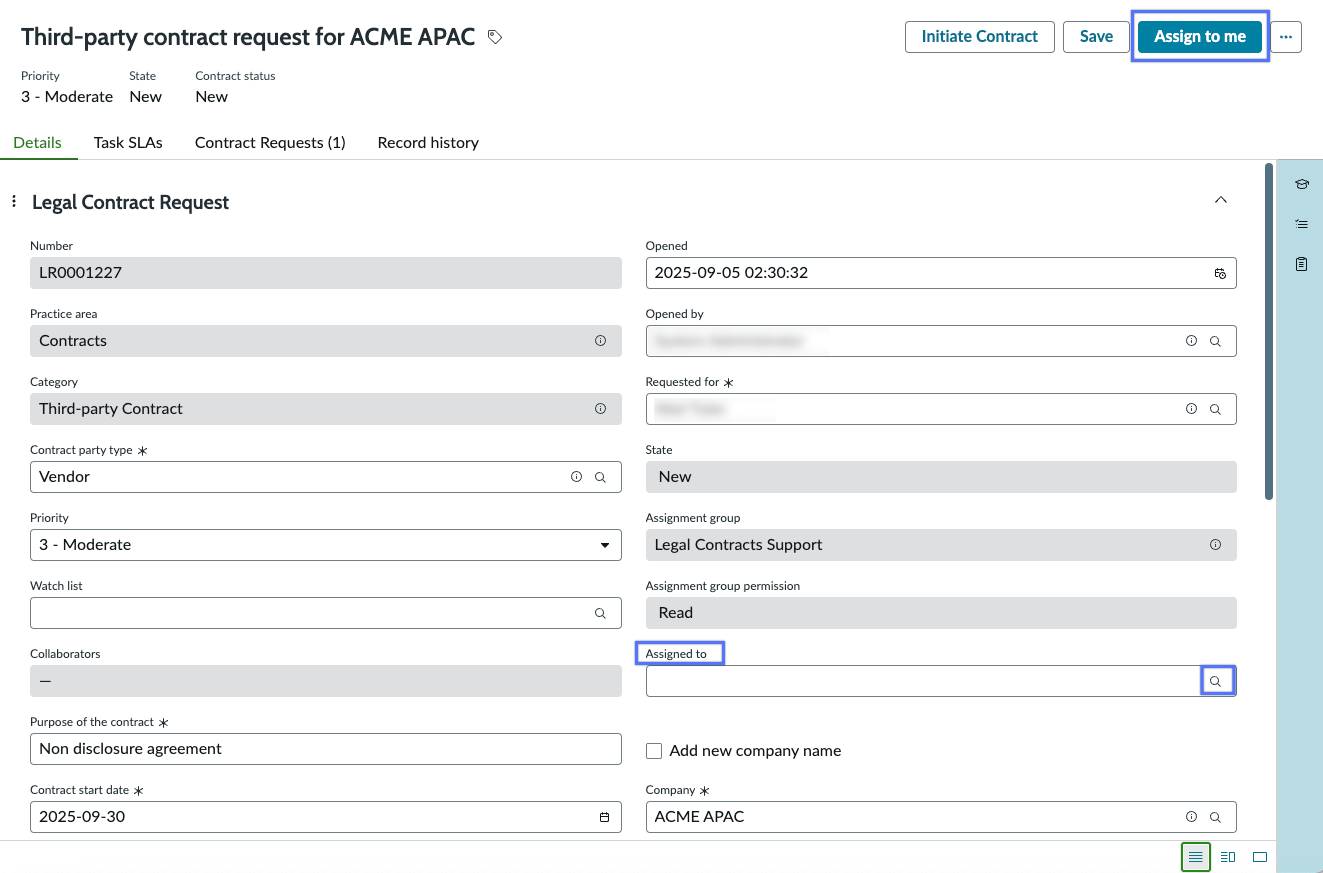Open the checklist icon in the right sidebar
The image size is (1323, 873).
click(1301, 224)
